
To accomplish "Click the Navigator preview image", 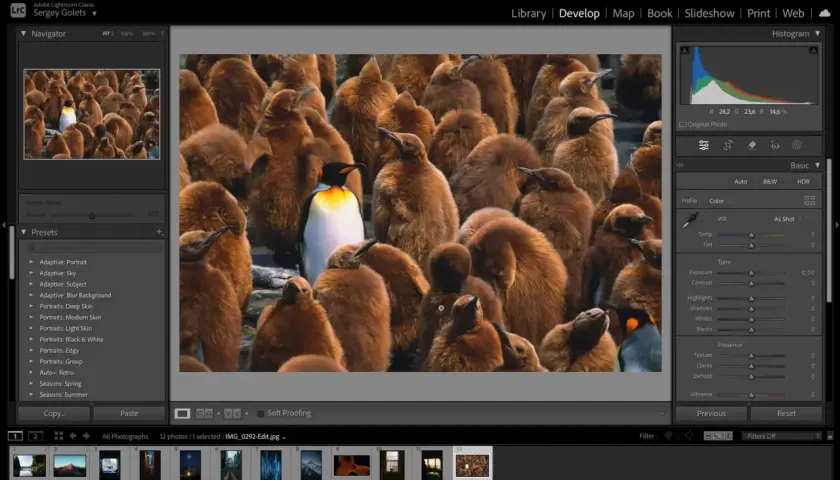I will [x=92, y=114].
